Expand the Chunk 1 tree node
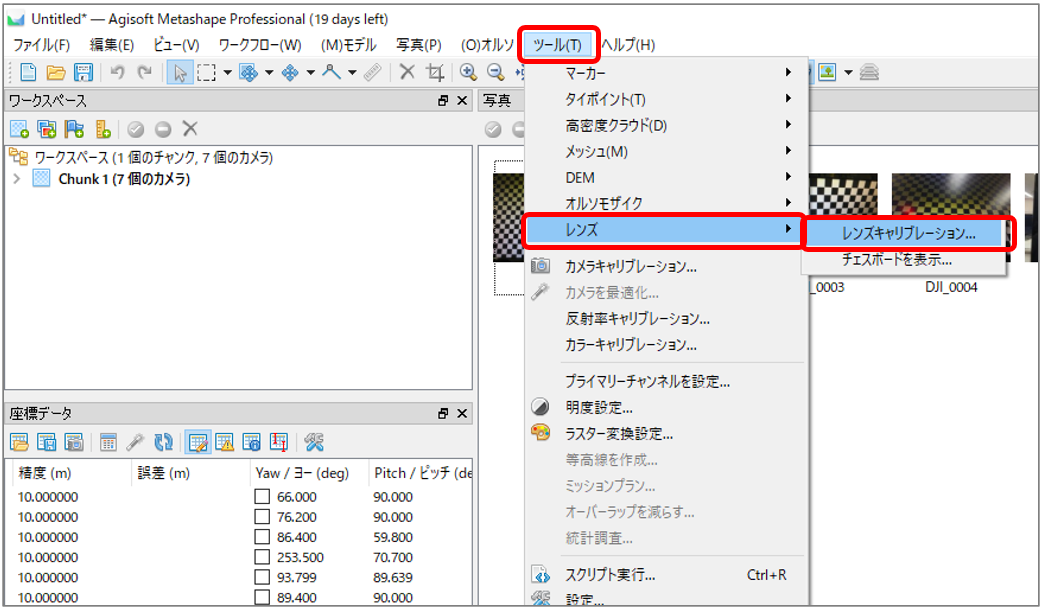Image resolution: width=1042 pixels, height=609 pixels. pos(17,179)
